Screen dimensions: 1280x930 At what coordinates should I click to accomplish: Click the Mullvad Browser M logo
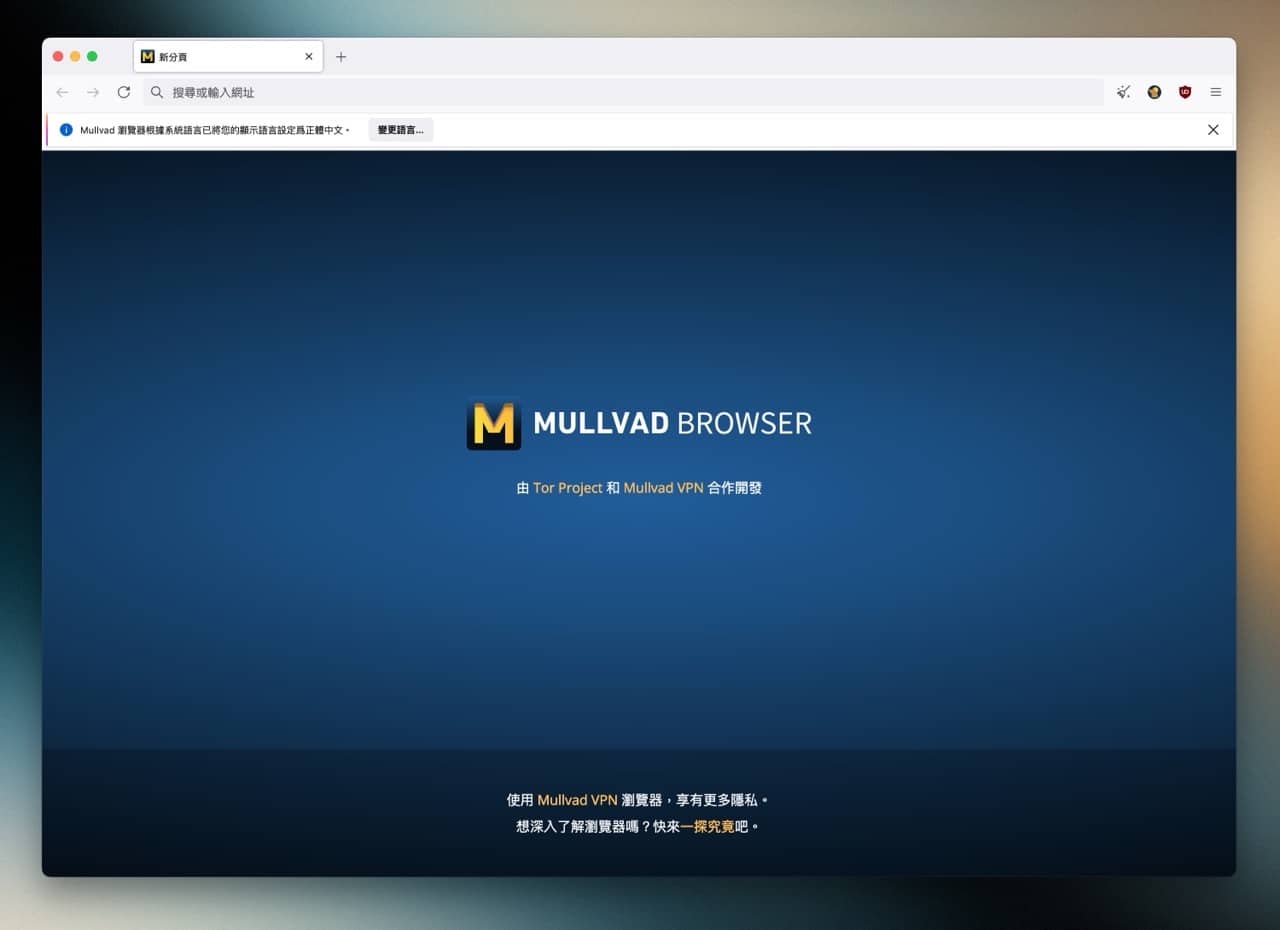click(494, 423)
